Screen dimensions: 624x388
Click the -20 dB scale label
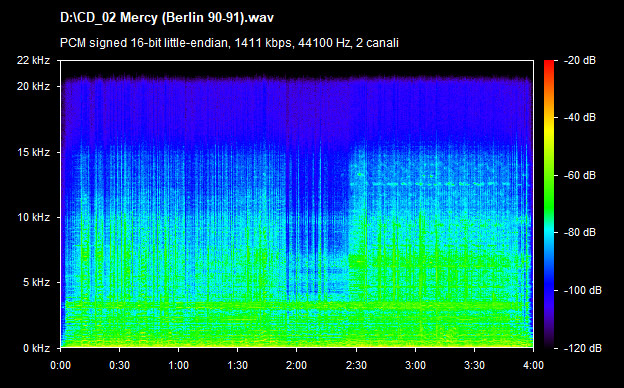click(x=580, y=60)
